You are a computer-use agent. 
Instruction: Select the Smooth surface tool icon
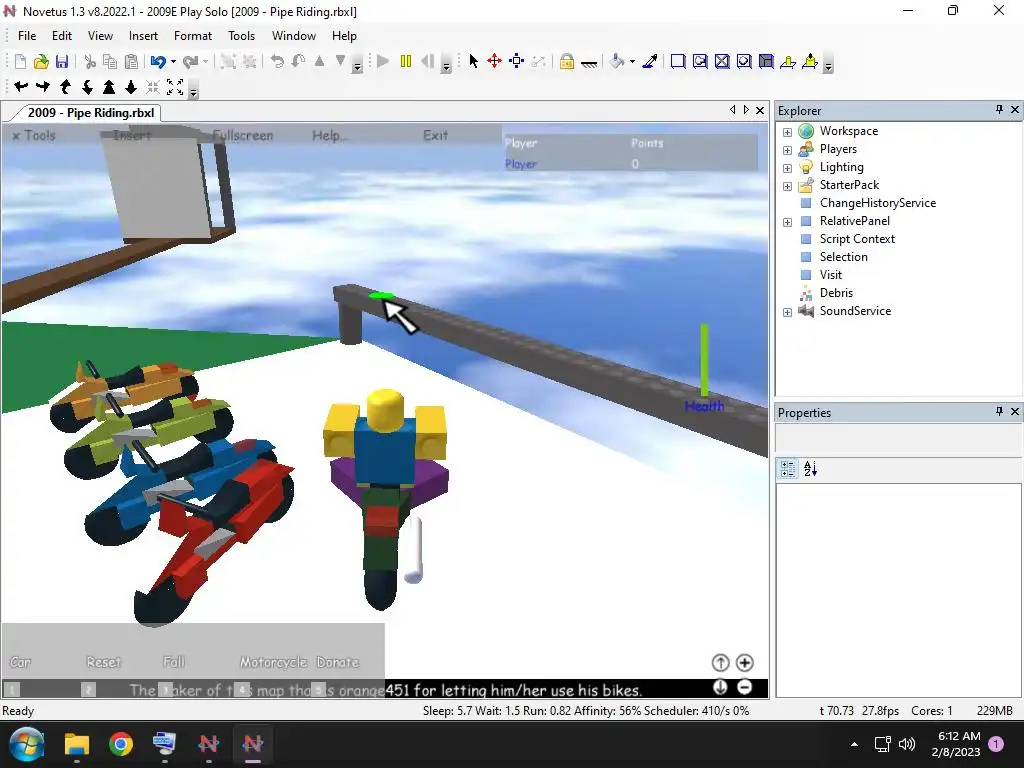[678, 61]
